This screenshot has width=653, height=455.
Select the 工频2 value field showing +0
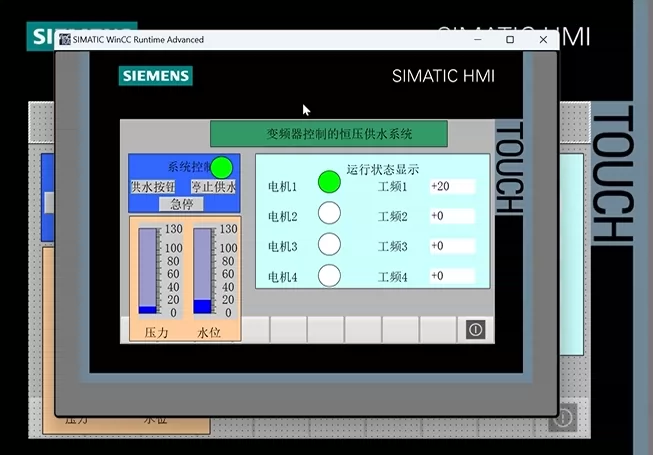(x=452, y=216)
